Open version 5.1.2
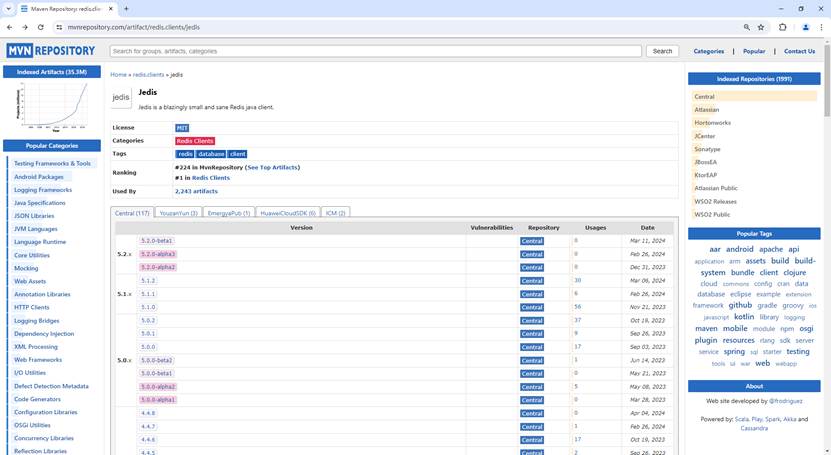This screenshot has height=455, width=831. click(148, 281)
